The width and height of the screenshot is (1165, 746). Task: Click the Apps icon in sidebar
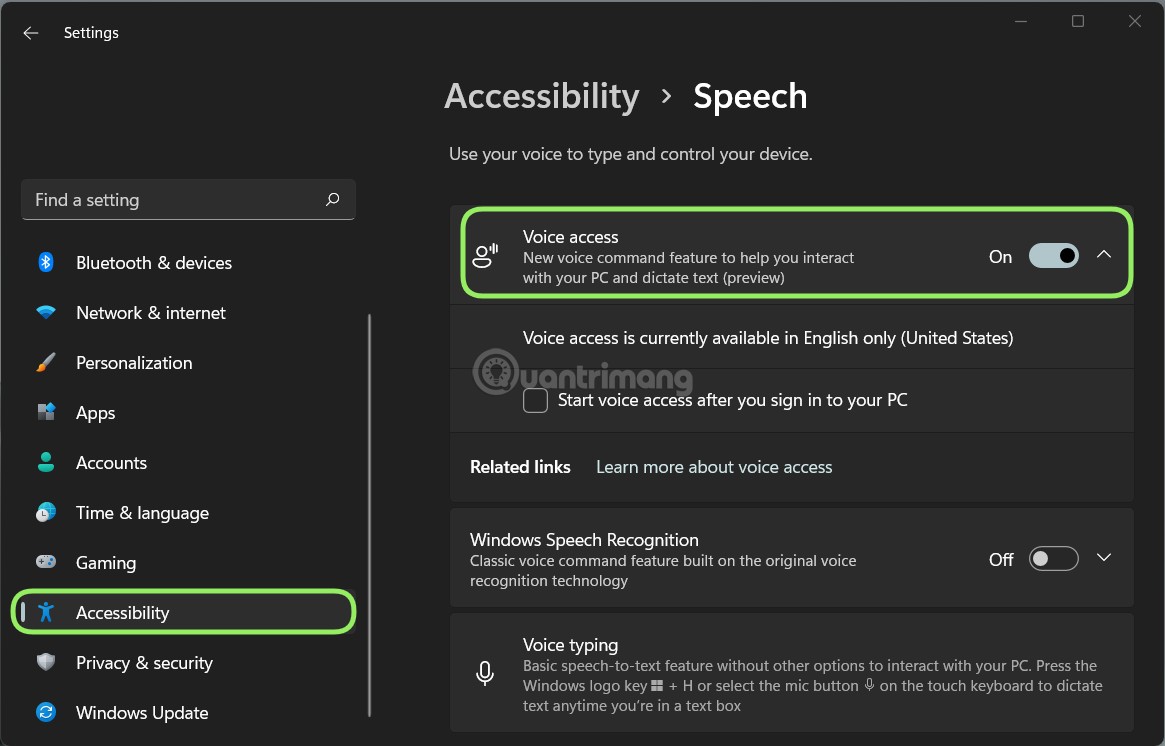pos(46,412)
